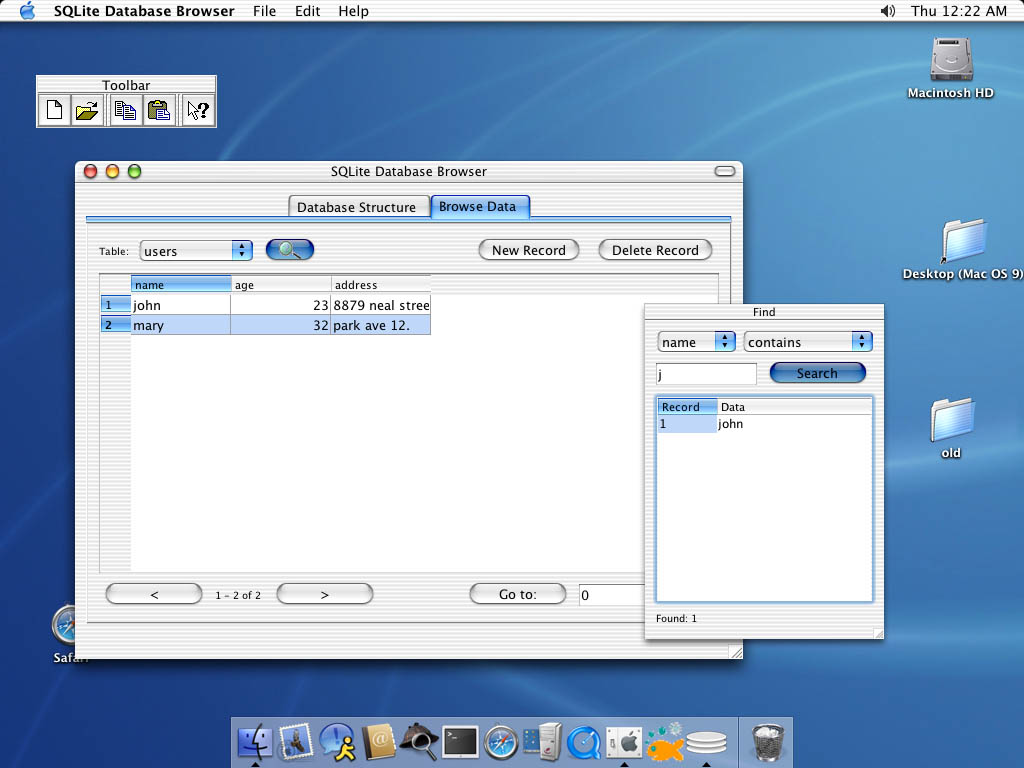The height and width of the screenshot is (768, 1024).
Task: Open the contains operator dropdown
Action: [808, 342]
